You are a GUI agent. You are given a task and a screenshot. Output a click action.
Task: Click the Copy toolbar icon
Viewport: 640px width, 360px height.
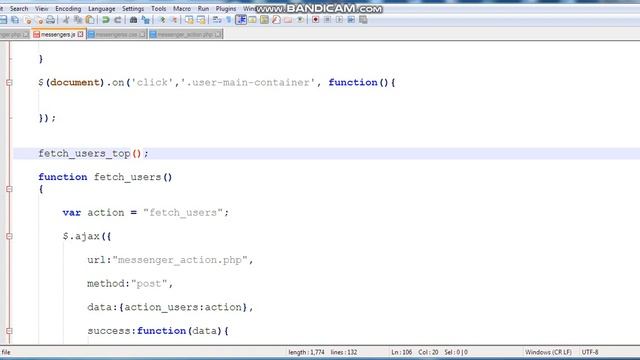coord(78,20)
